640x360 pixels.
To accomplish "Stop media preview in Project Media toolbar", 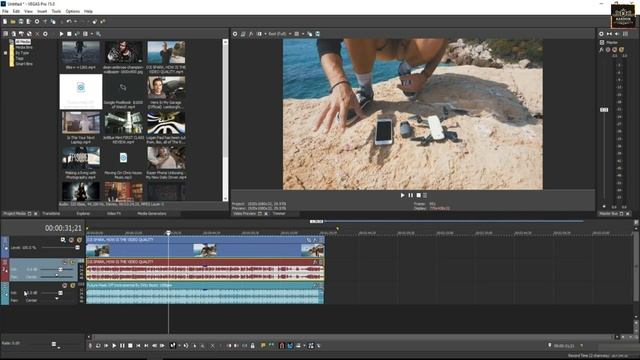I will click(x=69, y=34).
